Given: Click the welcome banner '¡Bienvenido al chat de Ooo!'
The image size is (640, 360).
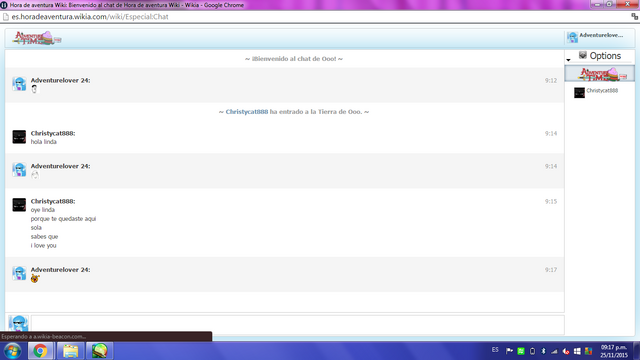Looking at the screenshot, I should pyautogui.click(x=294, y=59).
